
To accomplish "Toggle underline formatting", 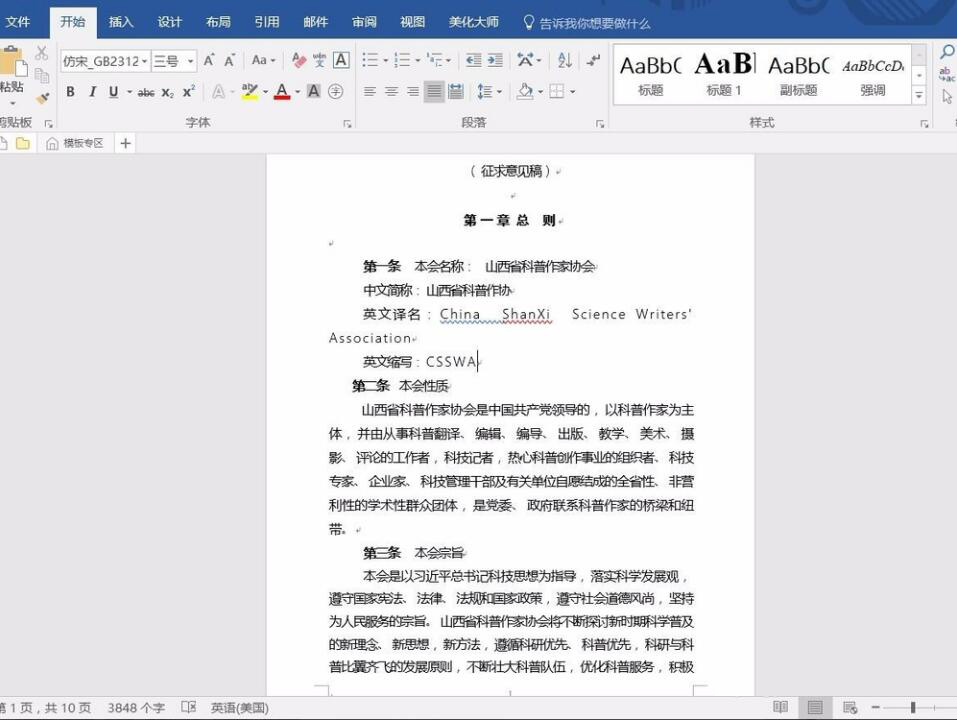I will 114,92.
